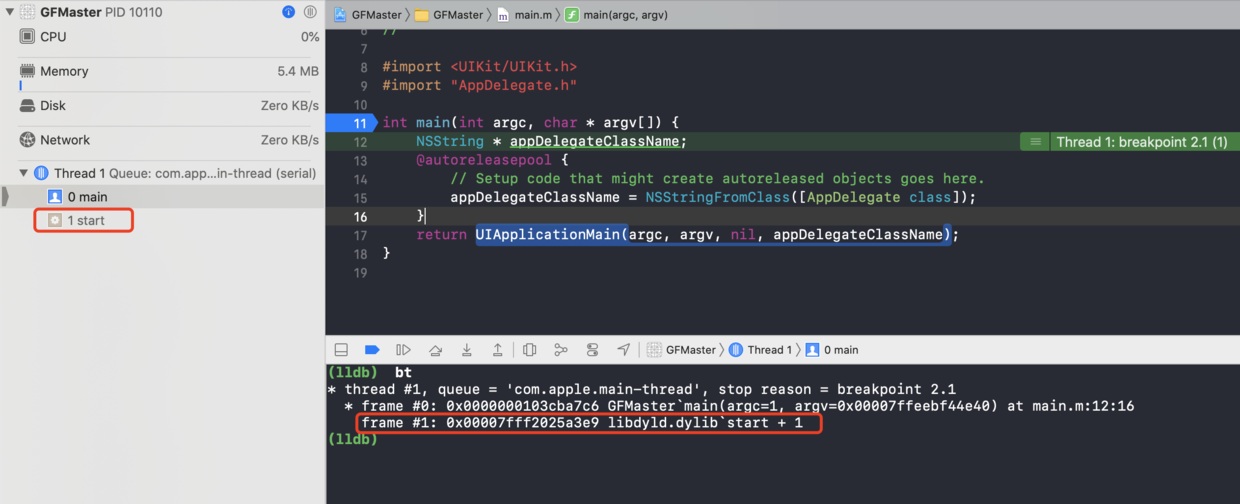Viewport: 1240px width, 504px height.
Task: Select the Thread 1 row in debug navigator
Action: tap(162, 173)
